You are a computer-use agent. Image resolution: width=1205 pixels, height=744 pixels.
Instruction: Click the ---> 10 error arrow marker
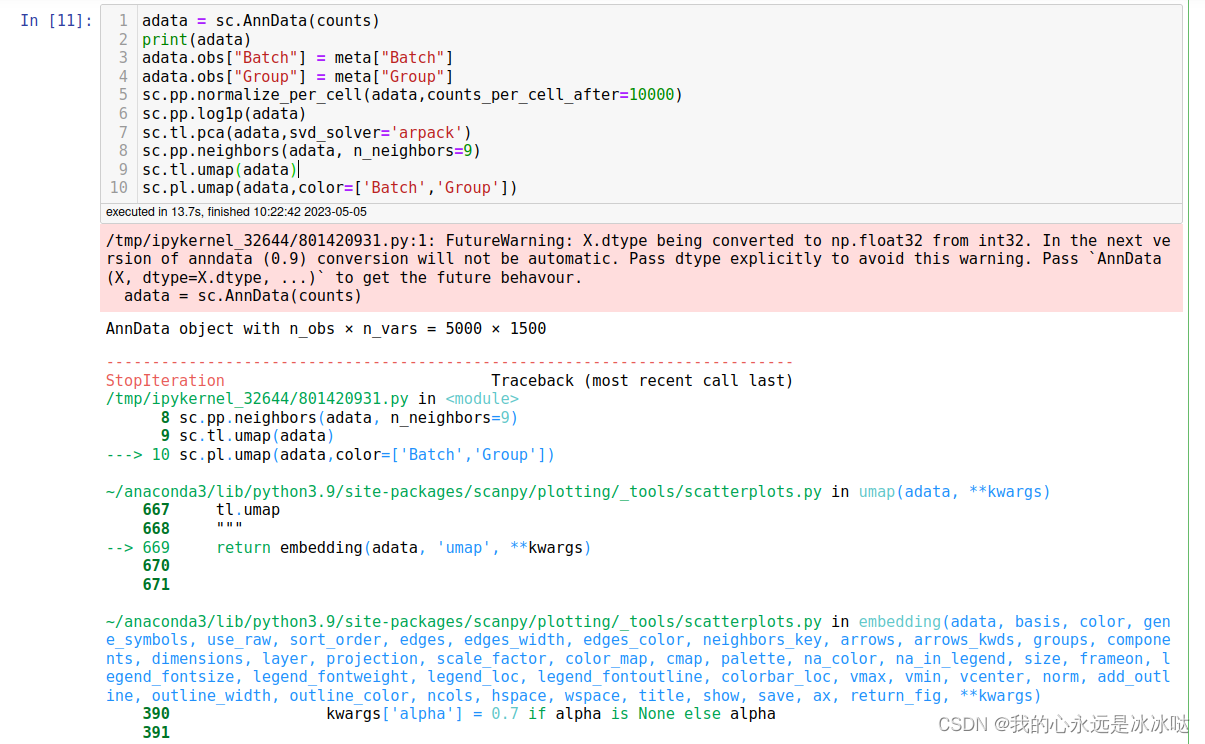123,454
